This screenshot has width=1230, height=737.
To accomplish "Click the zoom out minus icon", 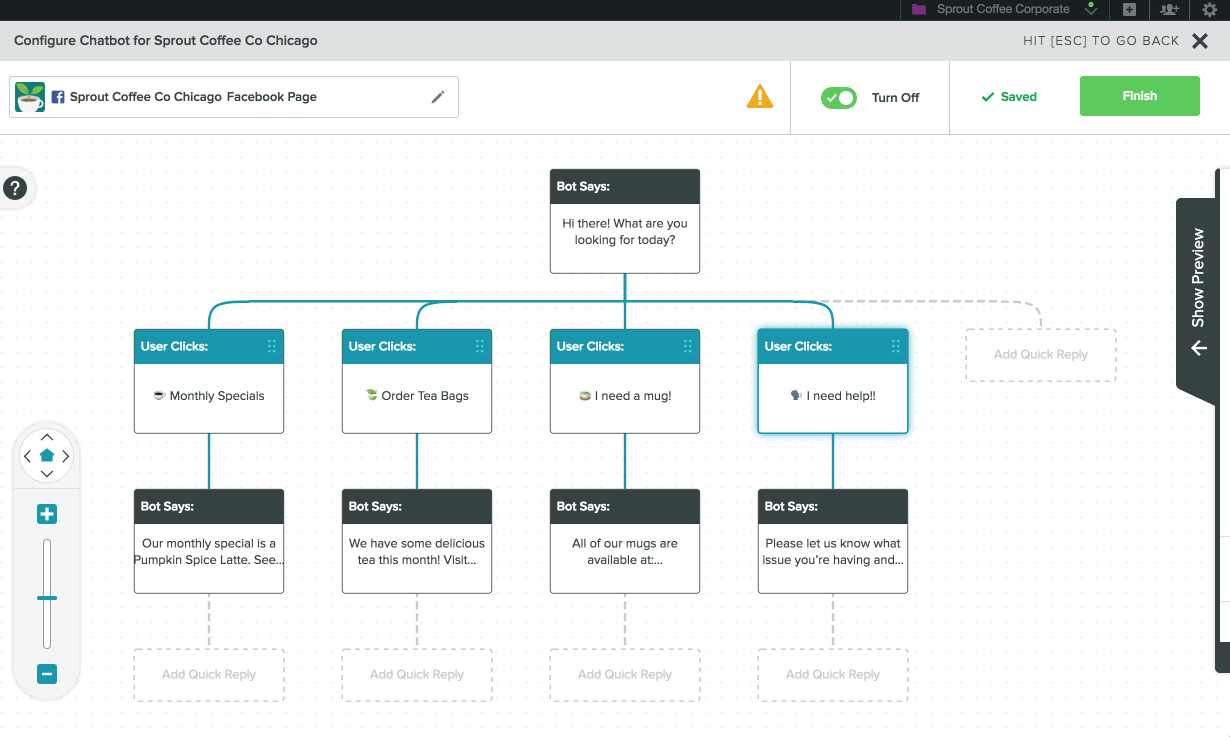I will (x=47, y=674).
